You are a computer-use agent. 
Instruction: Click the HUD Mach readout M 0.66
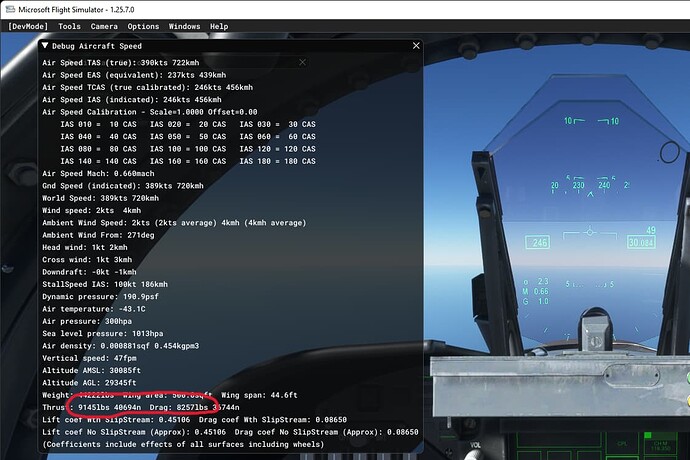536,291
